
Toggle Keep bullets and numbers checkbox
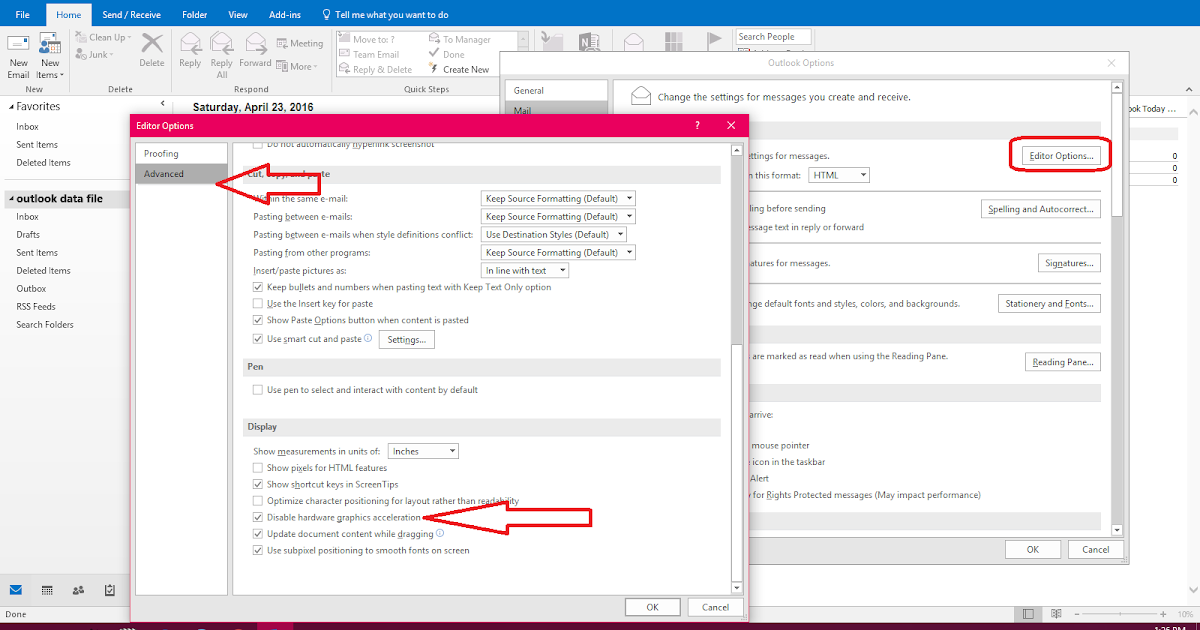[x=259, y=287]
